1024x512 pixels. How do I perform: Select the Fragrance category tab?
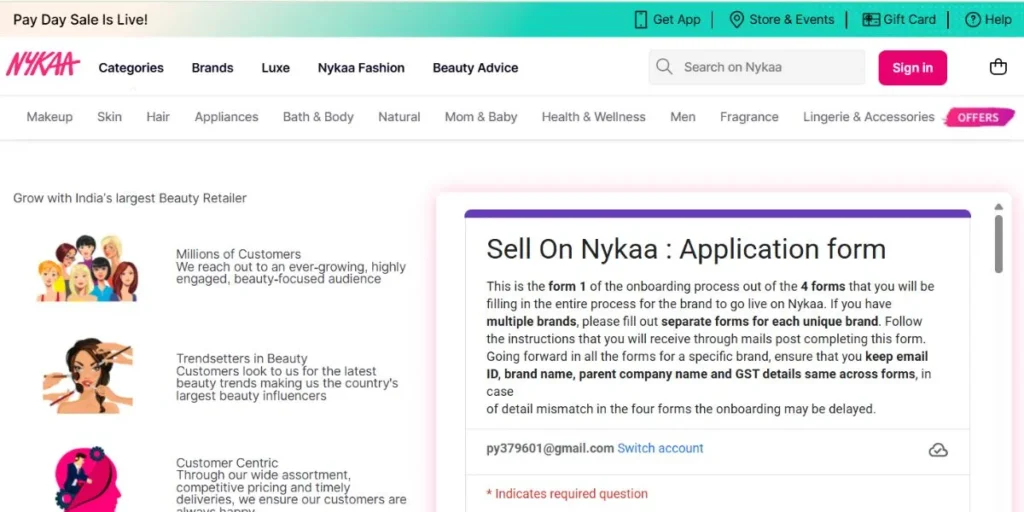tap(749, 117)
